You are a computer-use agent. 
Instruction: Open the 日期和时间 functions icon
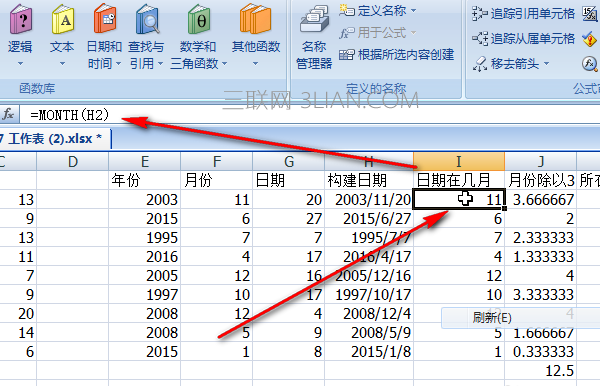104,36
